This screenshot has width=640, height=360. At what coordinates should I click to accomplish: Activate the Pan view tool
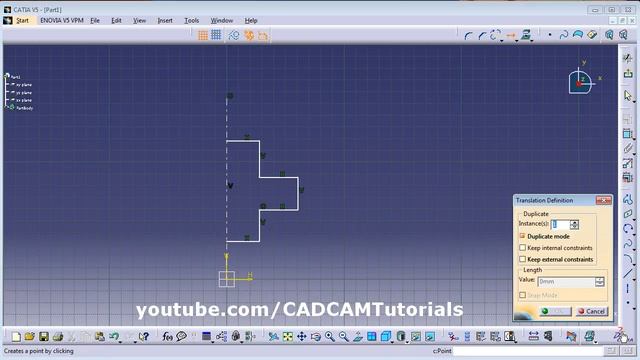302,337
